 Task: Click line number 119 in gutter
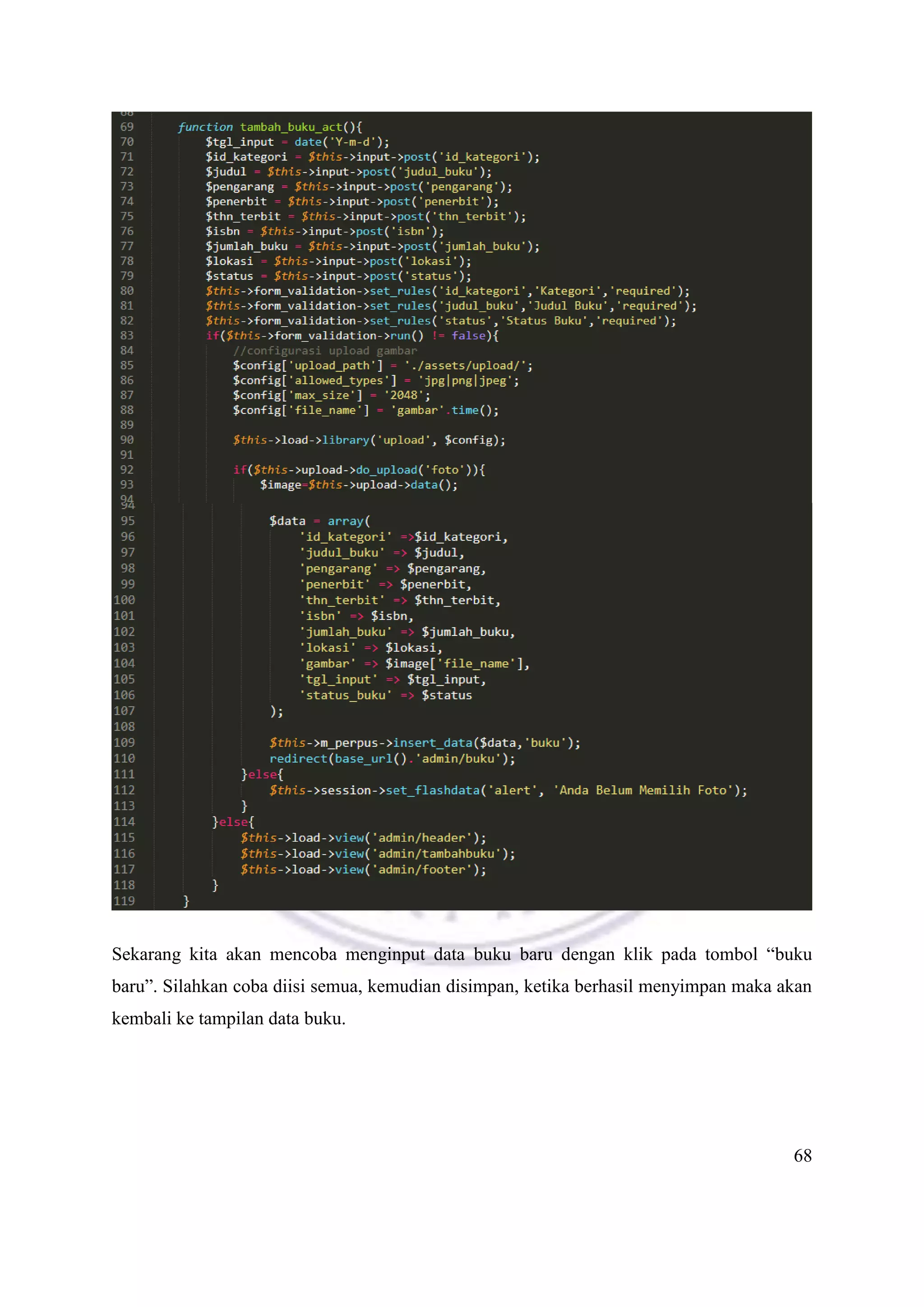coord(124,901)
